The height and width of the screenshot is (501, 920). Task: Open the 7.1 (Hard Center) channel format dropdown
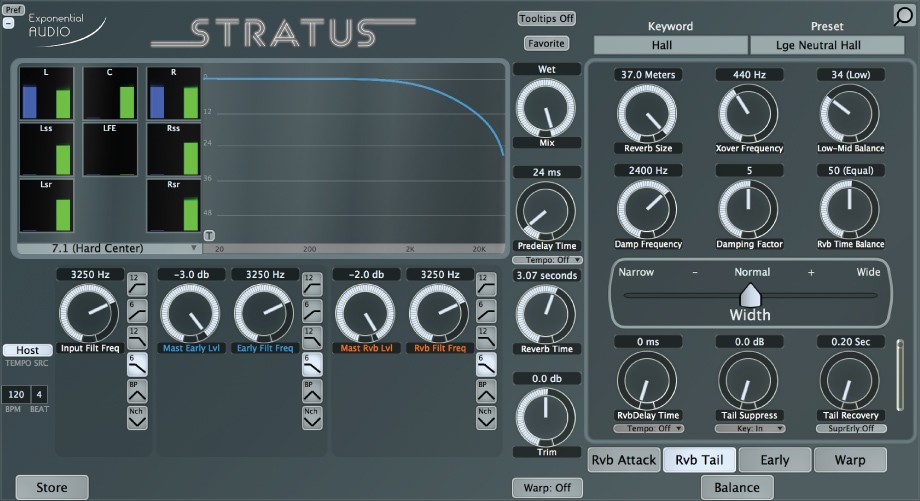pyautogui.click(x=109, y=248)
